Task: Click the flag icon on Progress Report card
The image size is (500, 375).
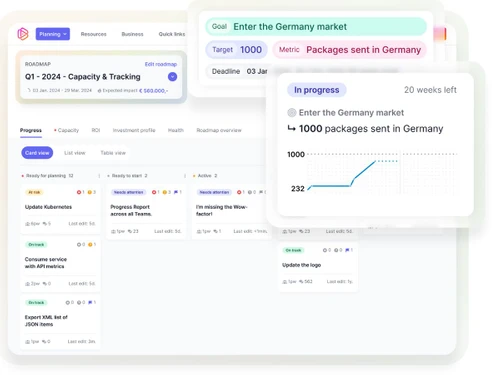Action: tap(176, 192)
